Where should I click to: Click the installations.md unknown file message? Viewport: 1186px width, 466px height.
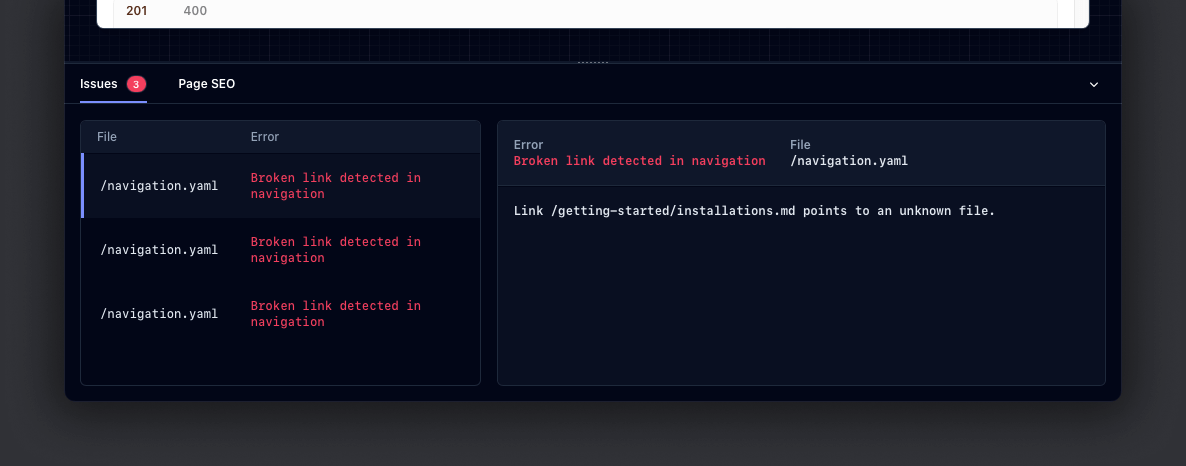754,211
